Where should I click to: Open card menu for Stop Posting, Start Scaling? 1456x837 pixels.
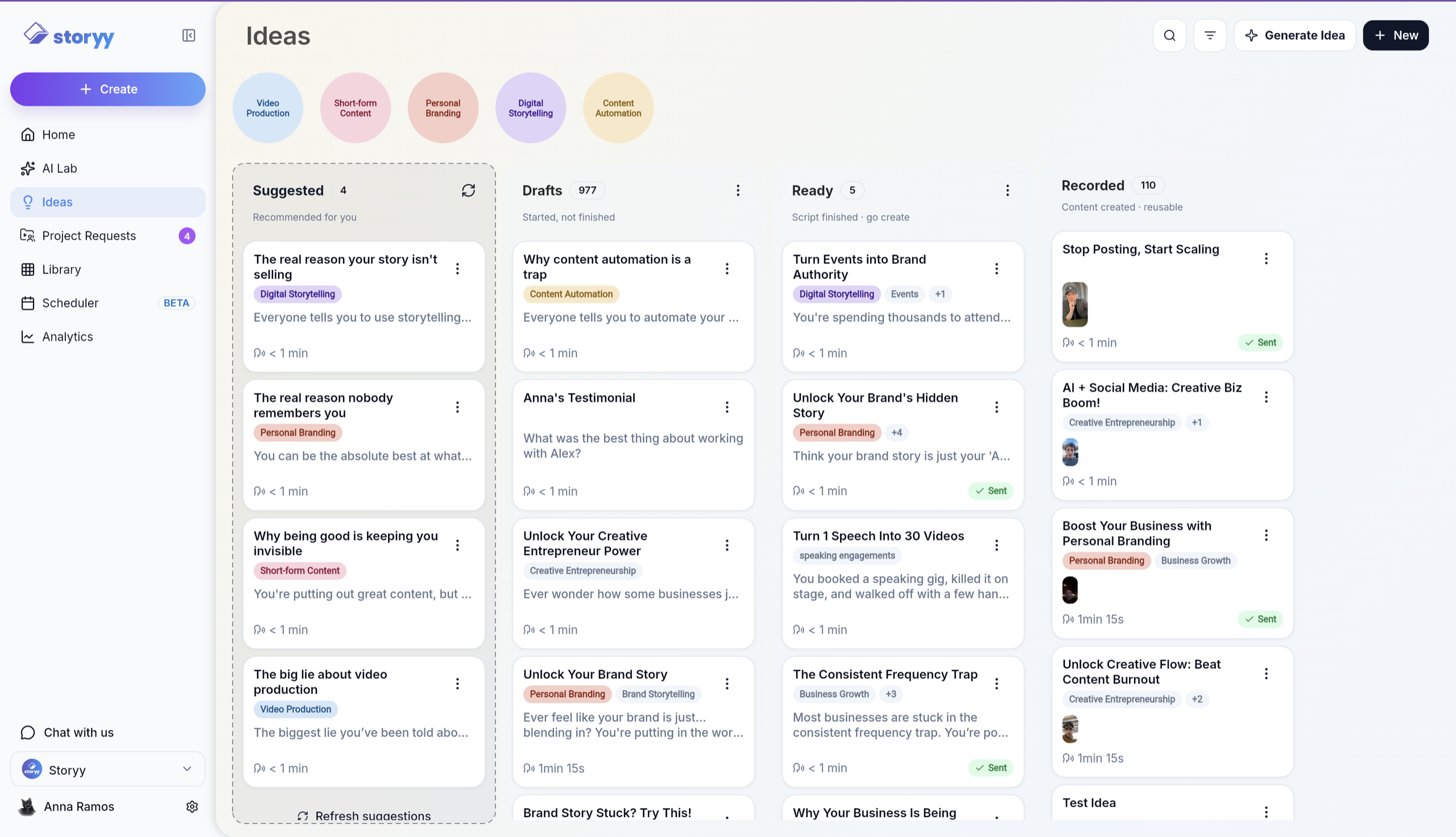1265,259
